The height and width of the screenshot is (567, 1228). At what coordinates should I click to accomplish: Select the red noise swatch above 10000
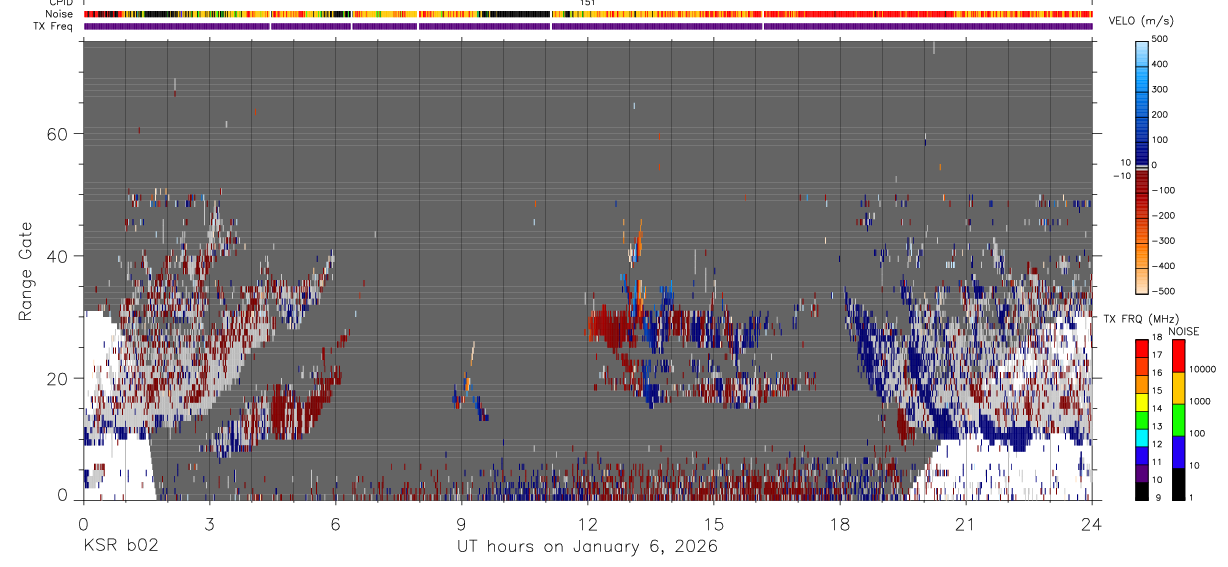(x=1178, y=355)
